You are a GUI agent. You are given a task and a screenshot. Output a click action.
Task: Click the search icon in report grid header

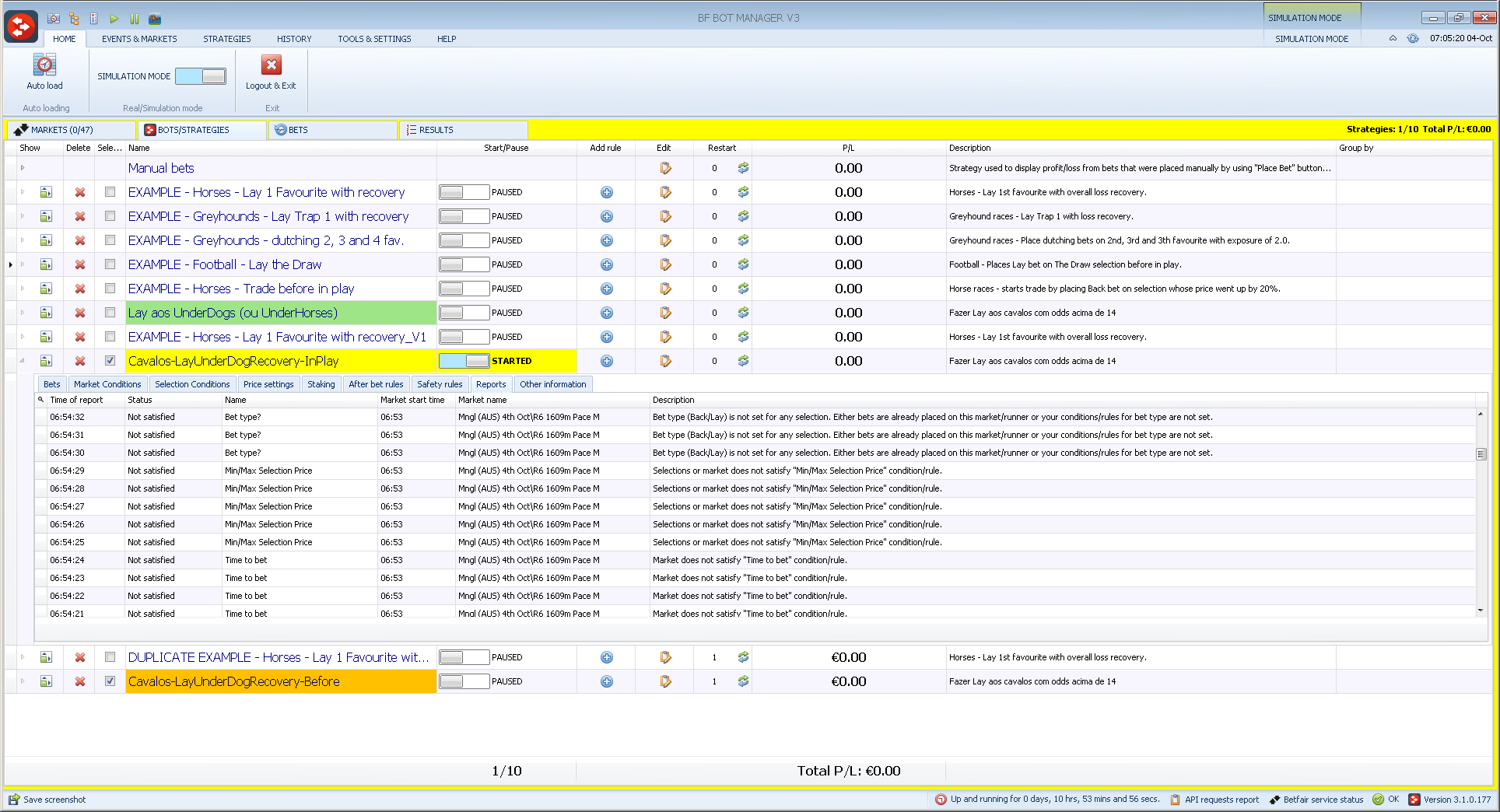(x=40, y=400)
